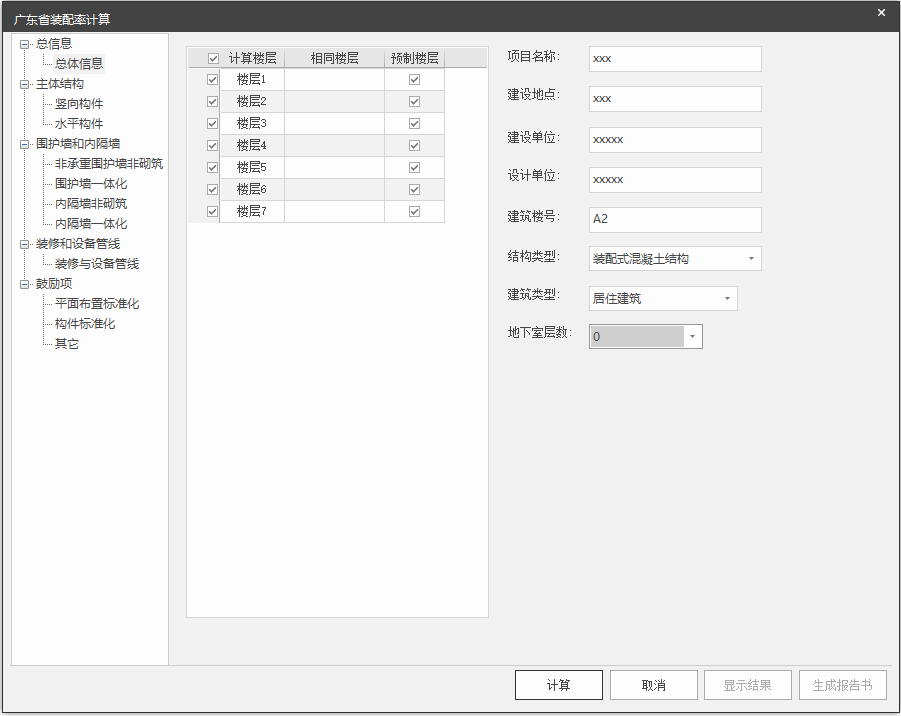Select 装修与设备管线 tree item
This screenshot has width=901, height=716.
click(97, 264)
